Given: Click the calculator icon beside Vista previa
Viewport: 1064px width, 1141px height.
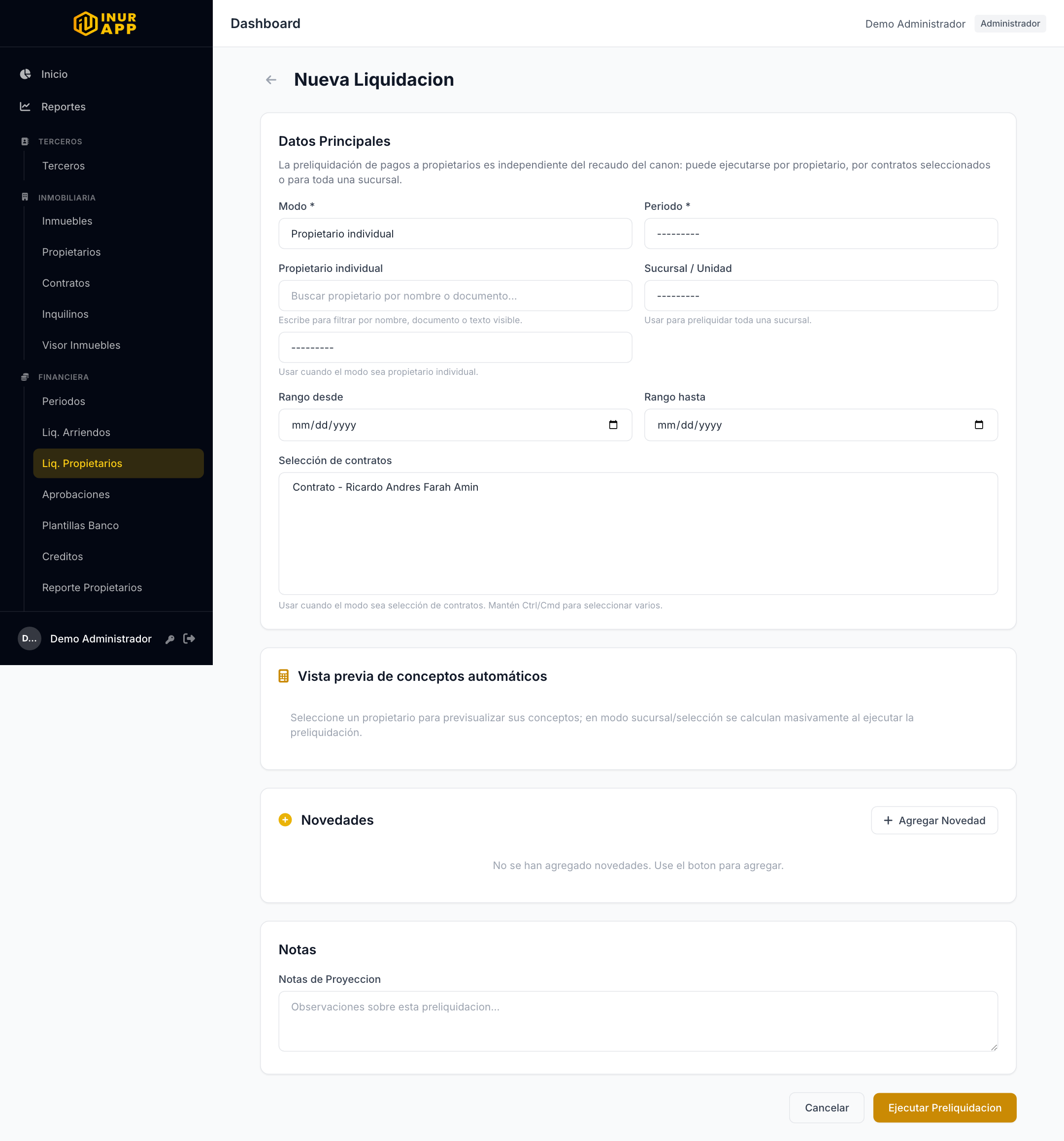Looking at the screenshot, I should [284, 676].
